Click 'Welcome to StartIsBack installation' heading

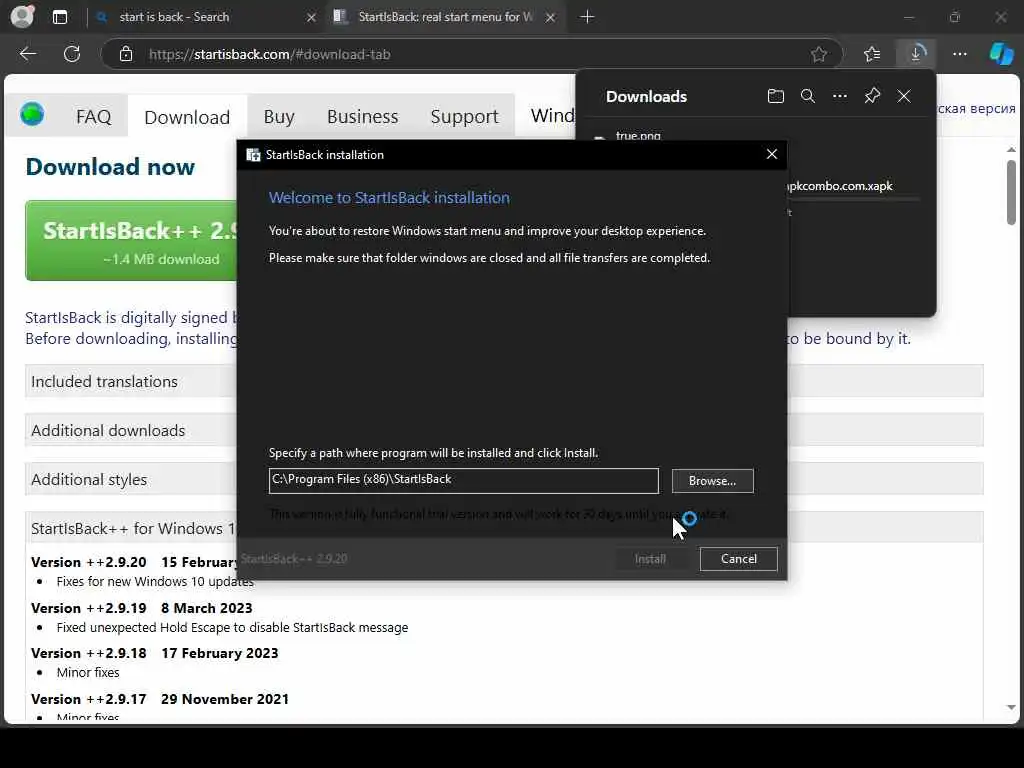point(389,198)
